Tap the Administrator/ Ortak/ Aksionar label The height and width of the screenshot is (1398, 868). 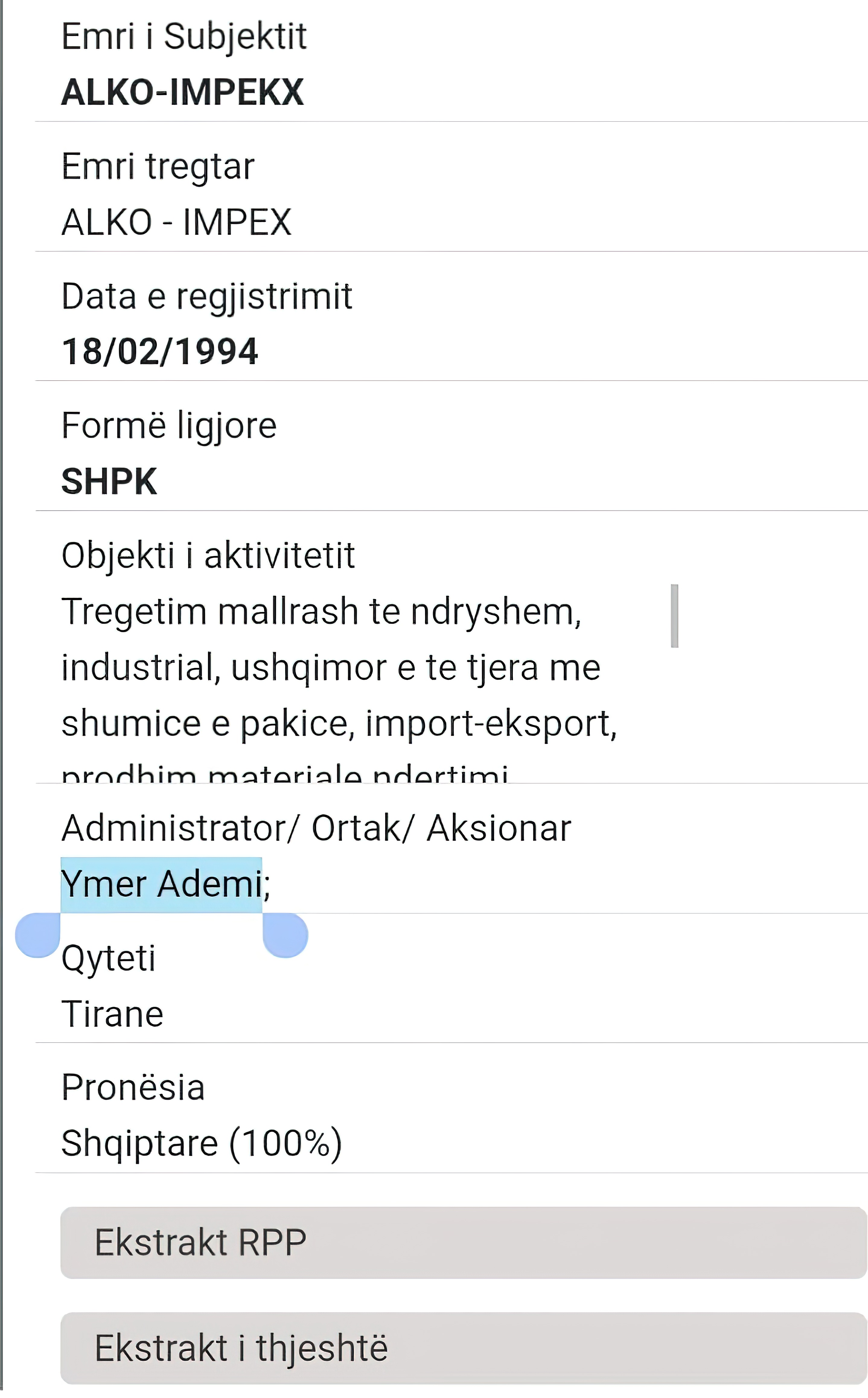(316, 828)
